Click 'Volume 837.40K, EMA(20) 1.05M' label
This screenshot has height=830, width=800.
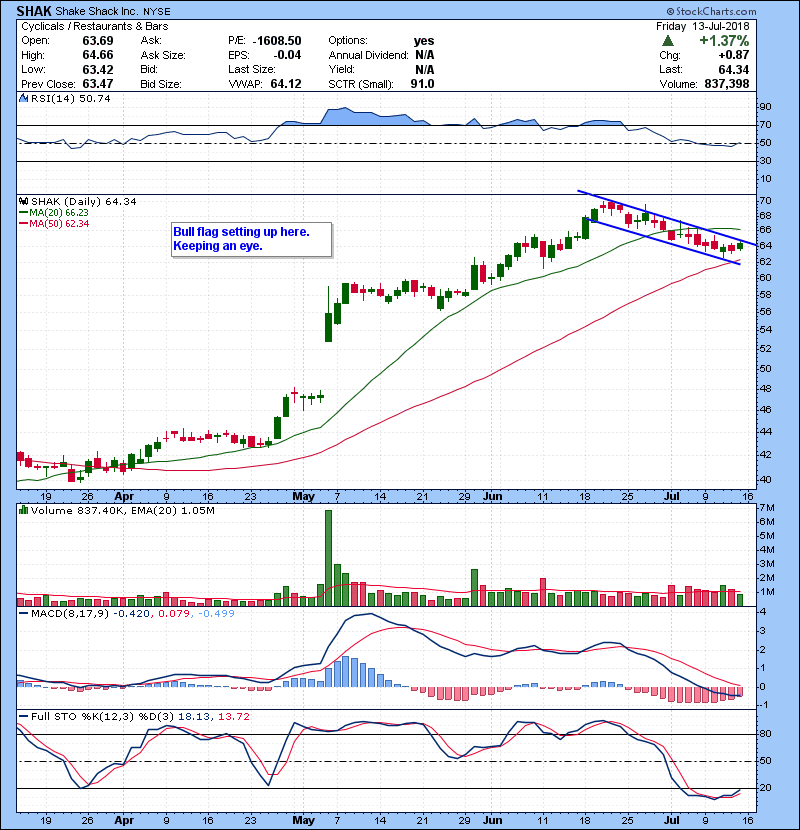[x=123, y=510]
